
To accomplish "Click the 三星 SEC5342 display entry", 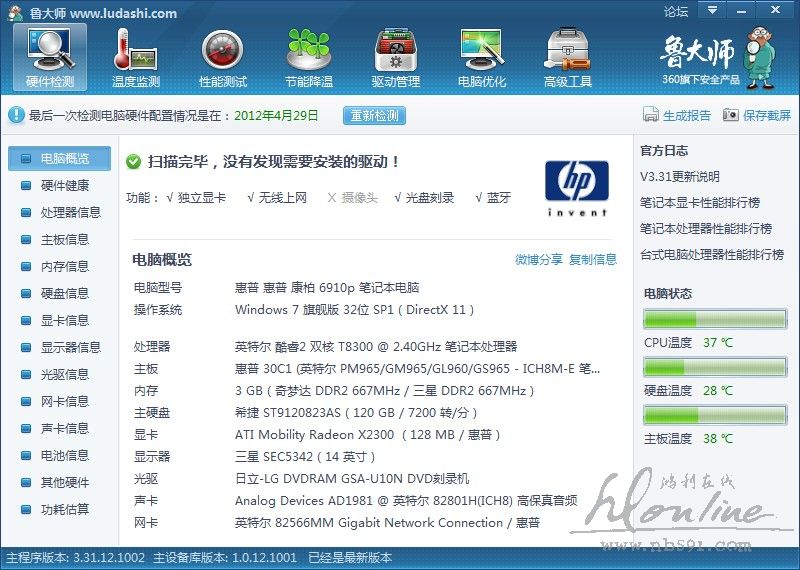I will point(305,457).
